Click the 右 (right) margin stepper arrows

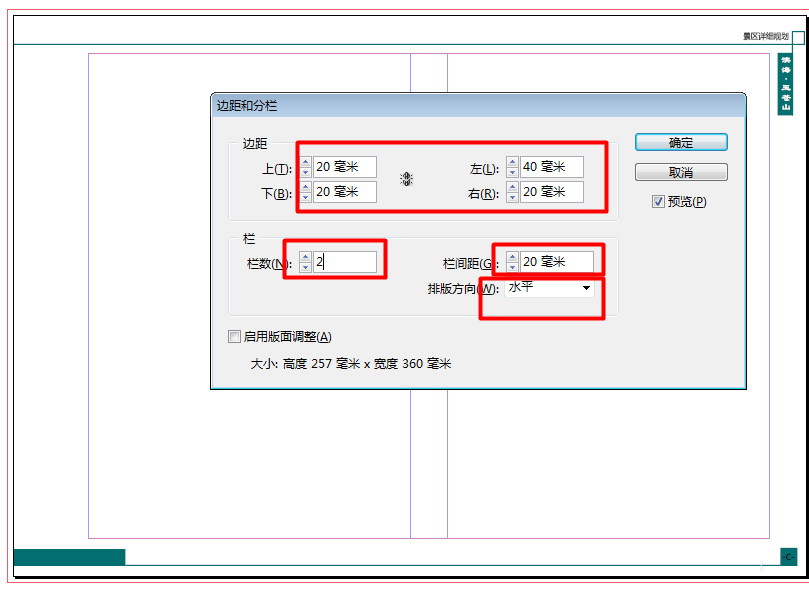pos(512,192)
